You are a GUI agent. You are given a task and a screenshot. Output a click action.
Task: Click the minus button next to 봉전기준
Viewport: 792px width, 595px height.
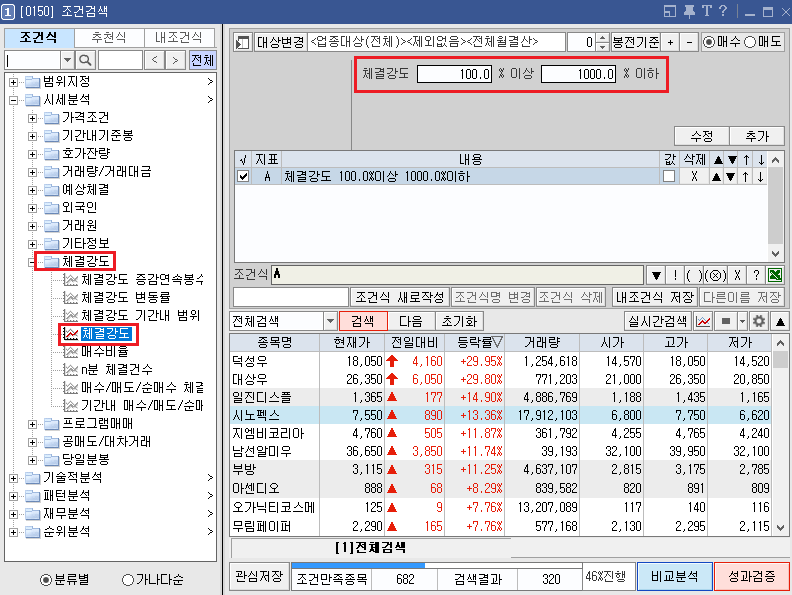point(689,42)
